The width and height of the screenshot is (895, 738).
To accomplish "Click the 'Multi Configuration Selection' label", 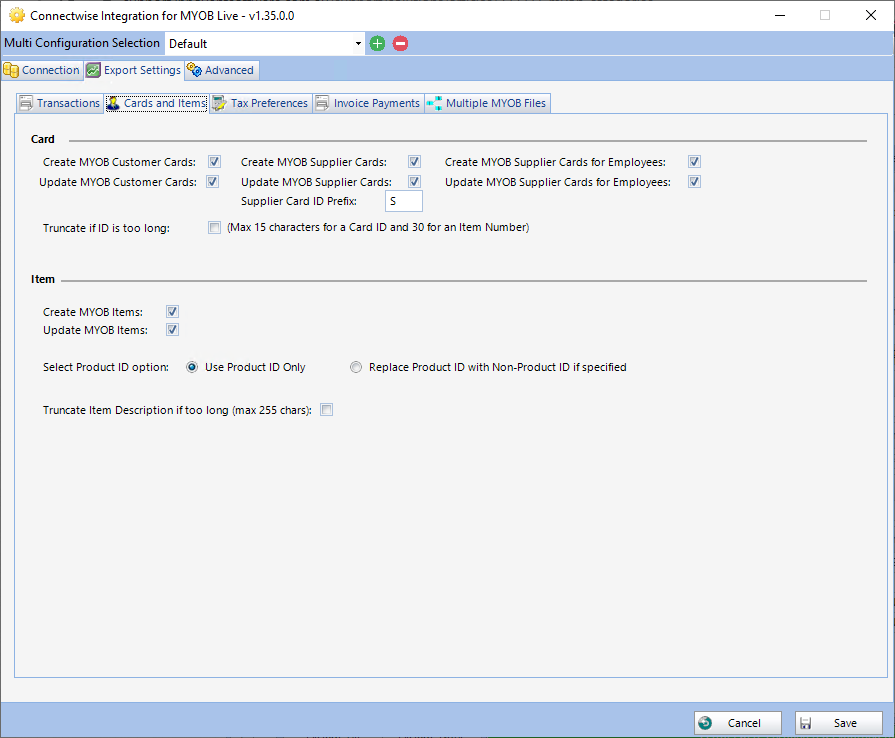I will click(x=82, y=43).
